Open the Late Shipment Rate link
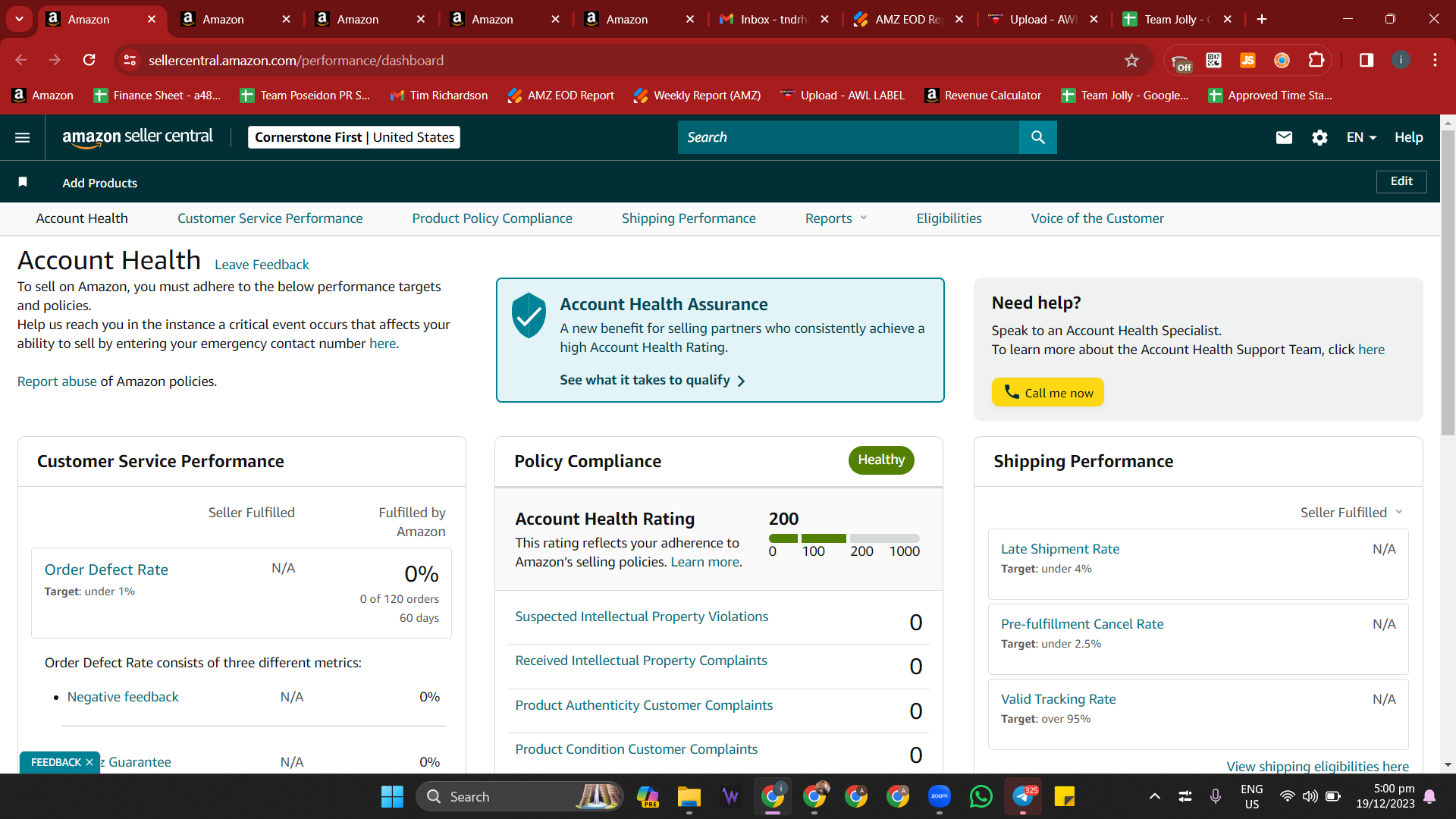The image size is (1456, 819). pyautogui.click(x=1060, y=549)
